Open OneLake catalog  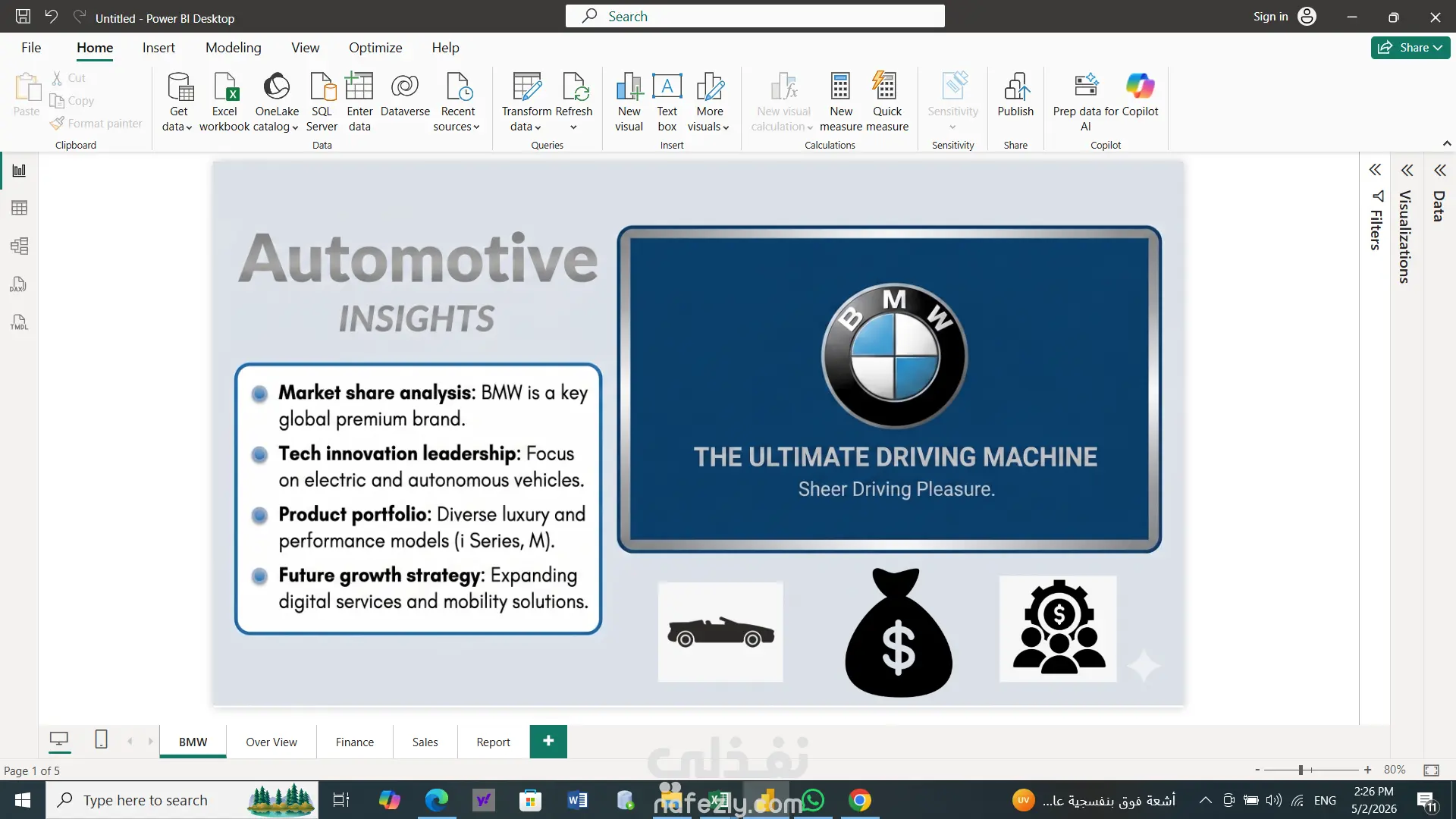pos(277,102)
